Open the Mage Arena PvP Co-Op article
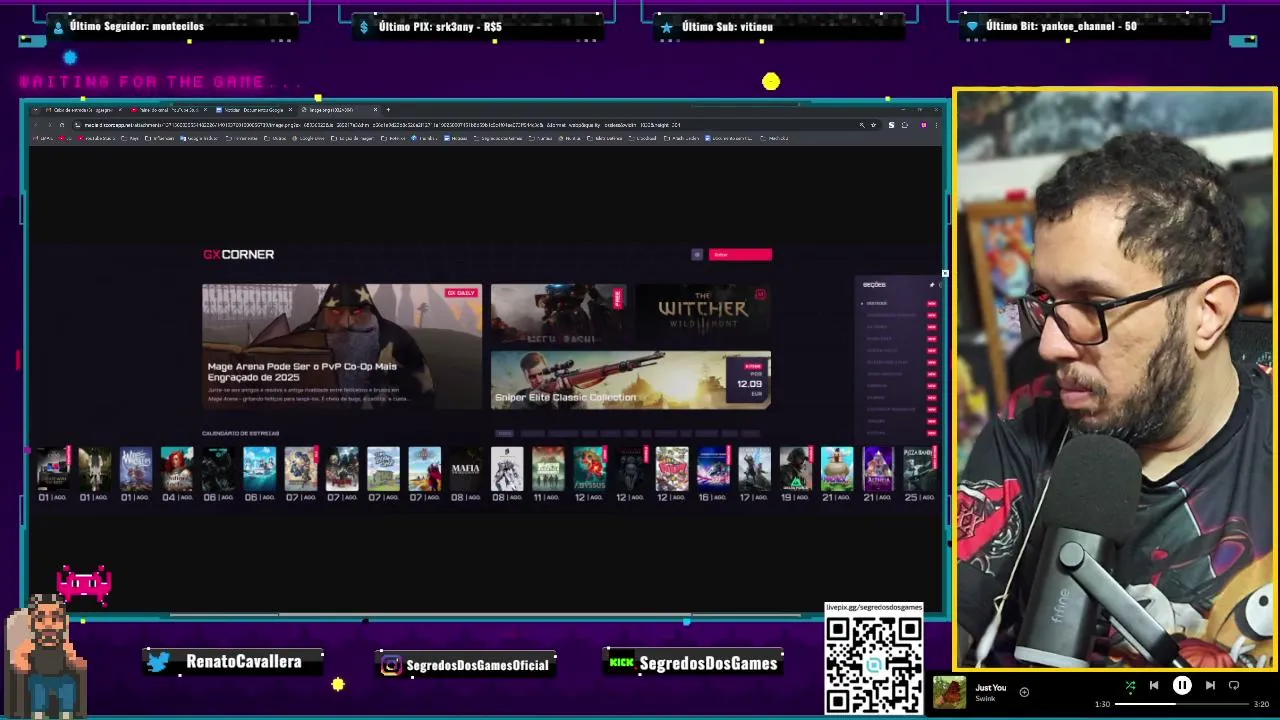This screenshot has height=720, width=1280. pyautogui.click(x=341, y=346)
